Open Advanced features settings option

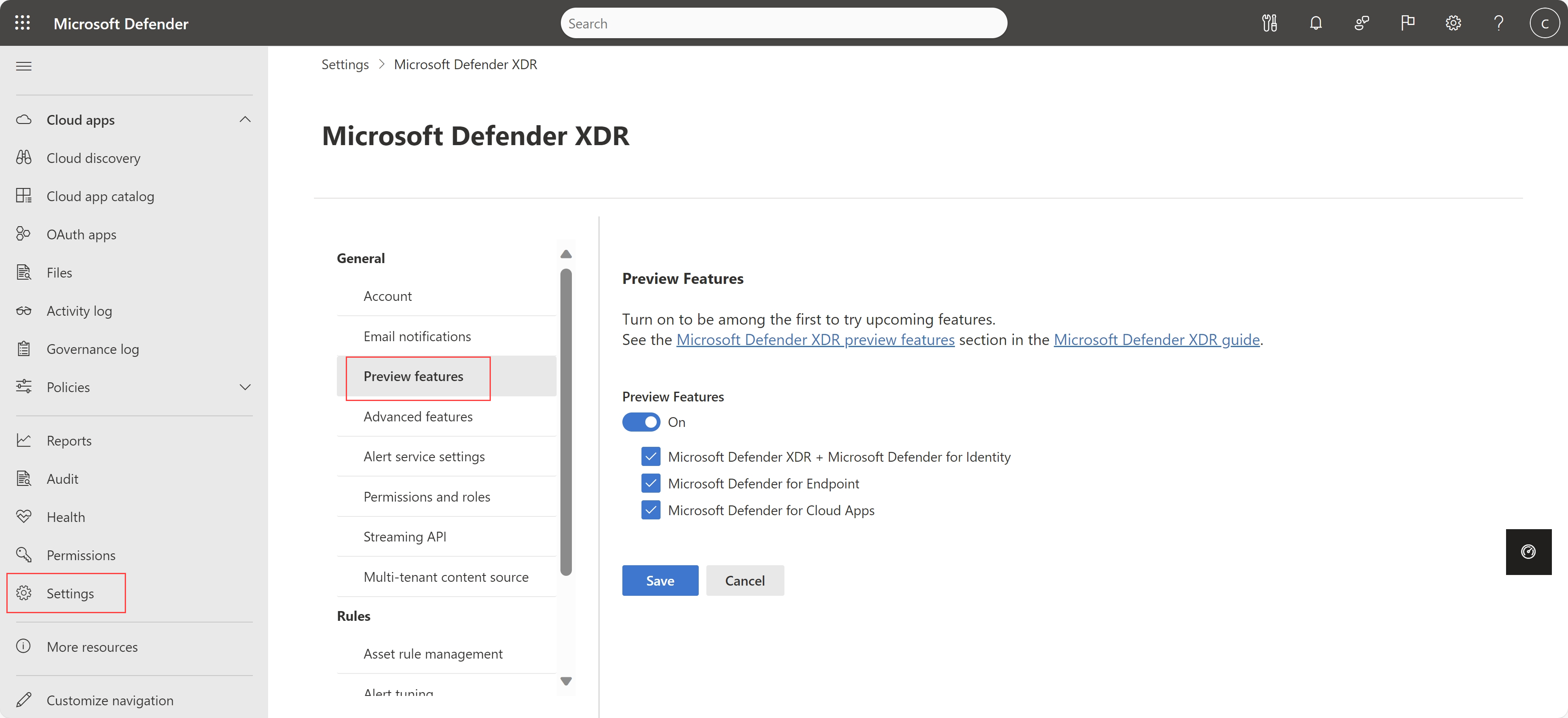point(418,416)
